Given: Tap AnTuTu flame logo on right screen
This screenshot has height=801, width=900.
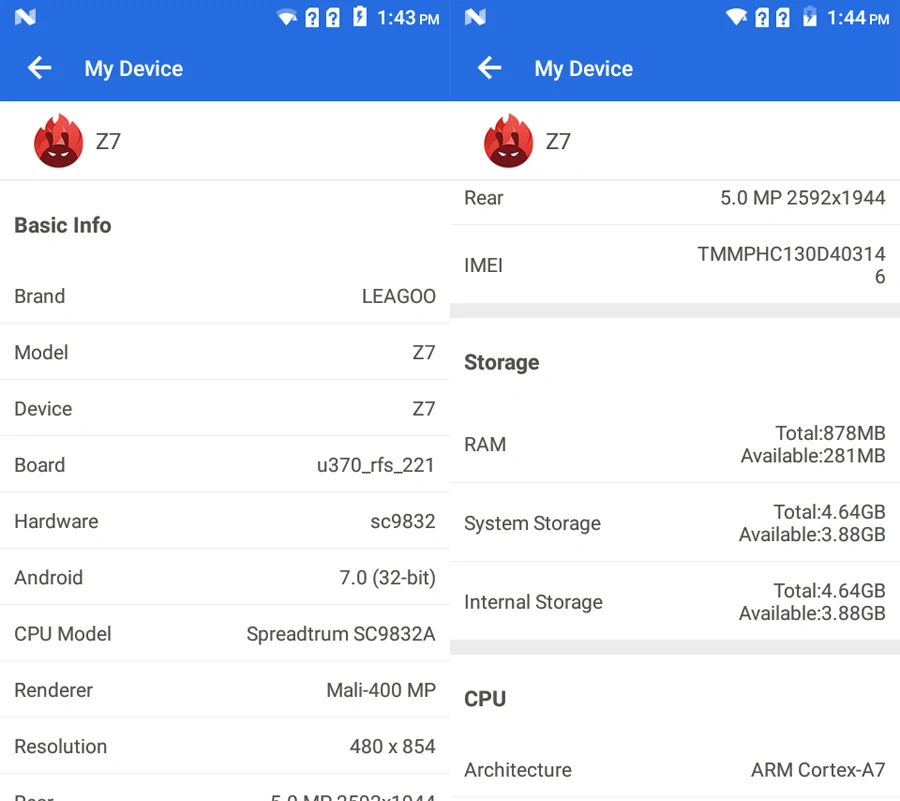Looking at the screenshot, I should (x=508, y=141).
